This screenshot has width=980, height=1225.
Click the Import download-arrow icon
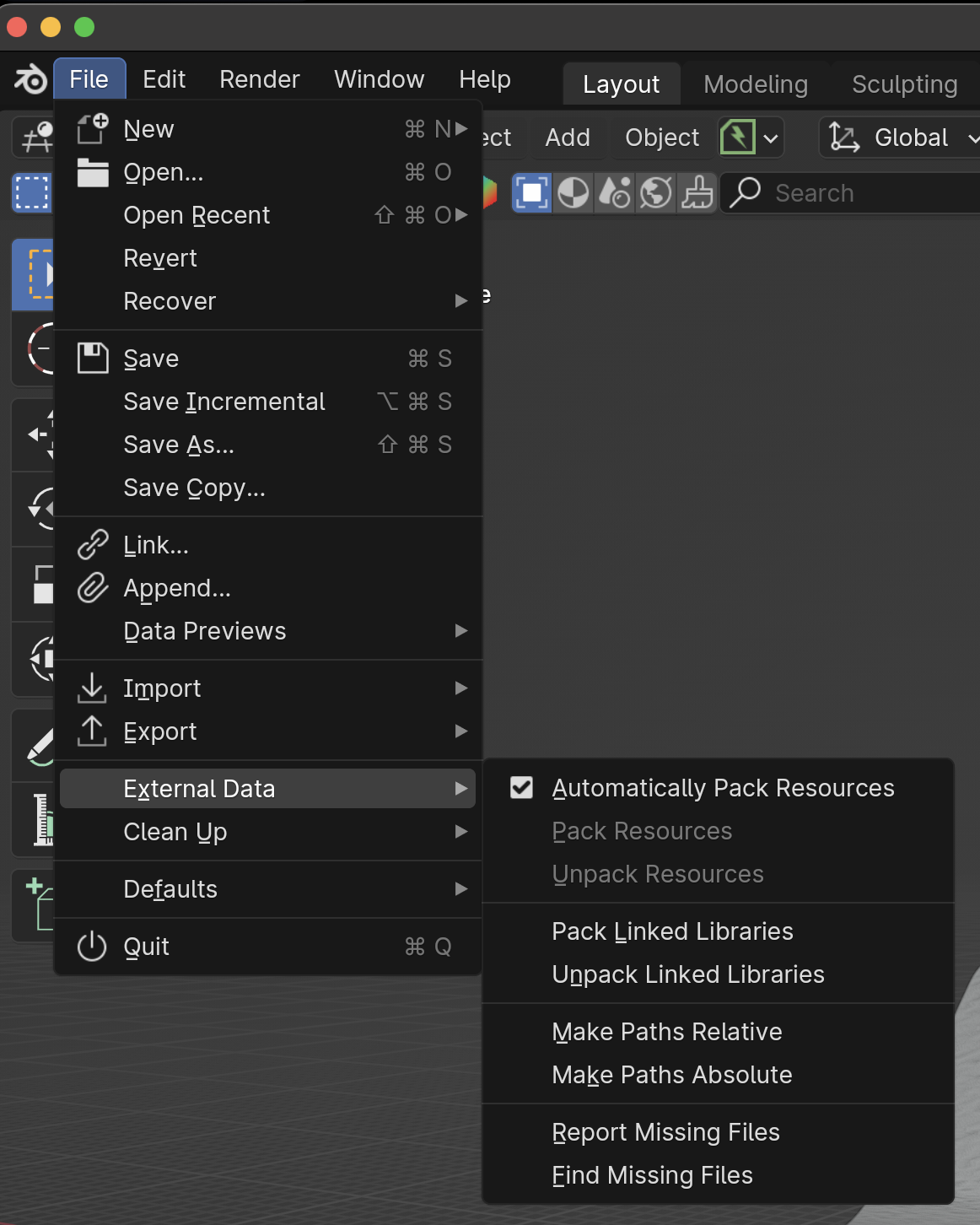click(x=92, y=688)
